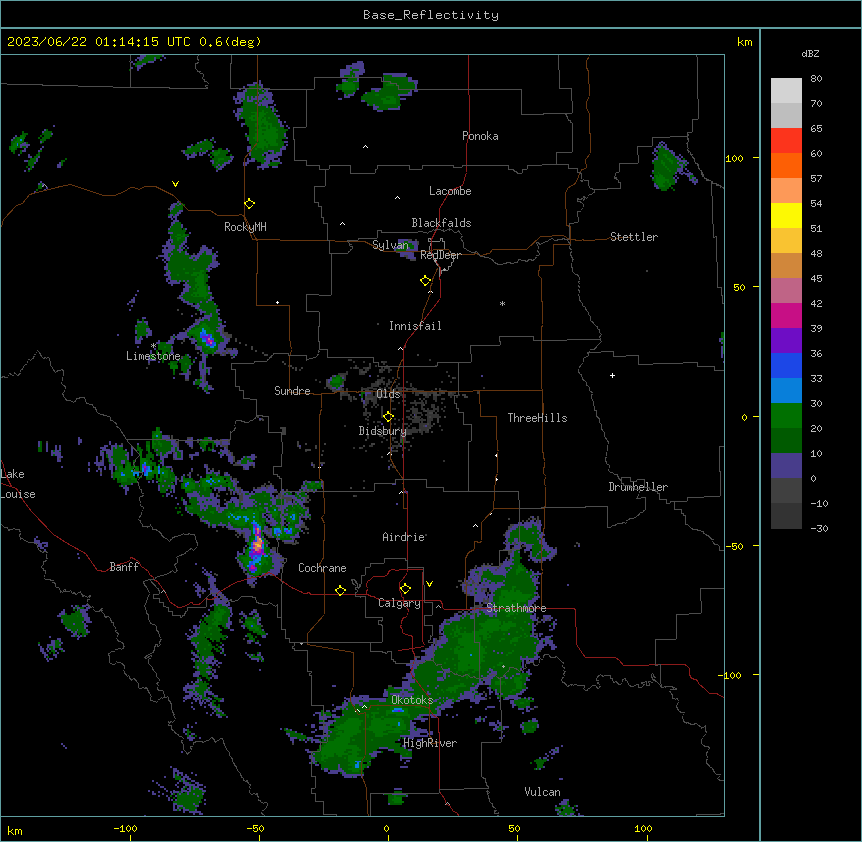Click the dBZ legend heading
The height and width of the screenshot is (842, 862).
pyautogui.click(x=810, y=54)
